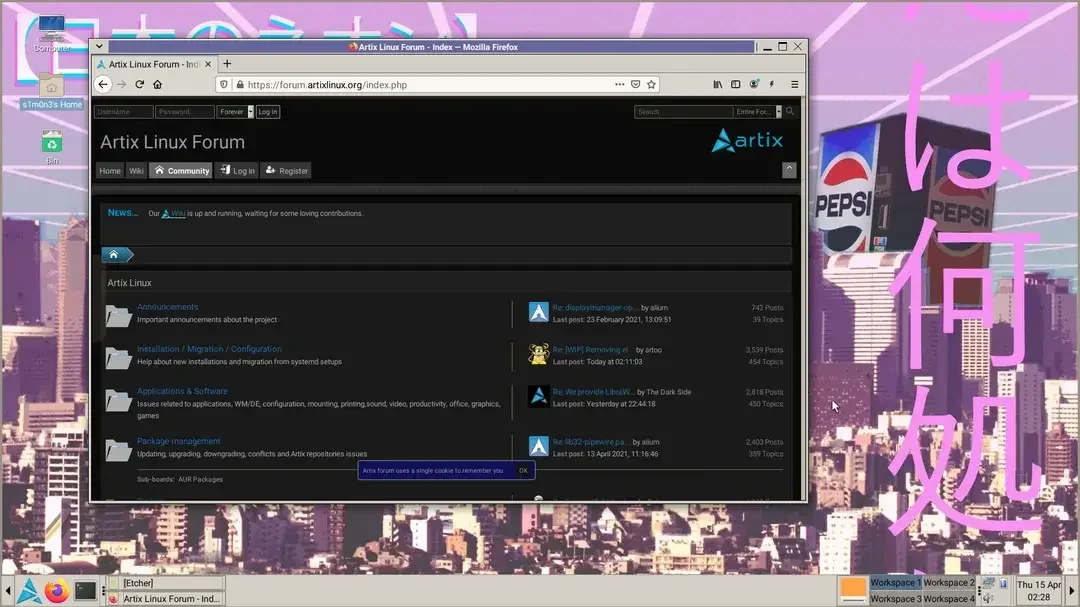Open the Register menu item
The height and width of the screenshot is (607, 1080).
point(286,171)
